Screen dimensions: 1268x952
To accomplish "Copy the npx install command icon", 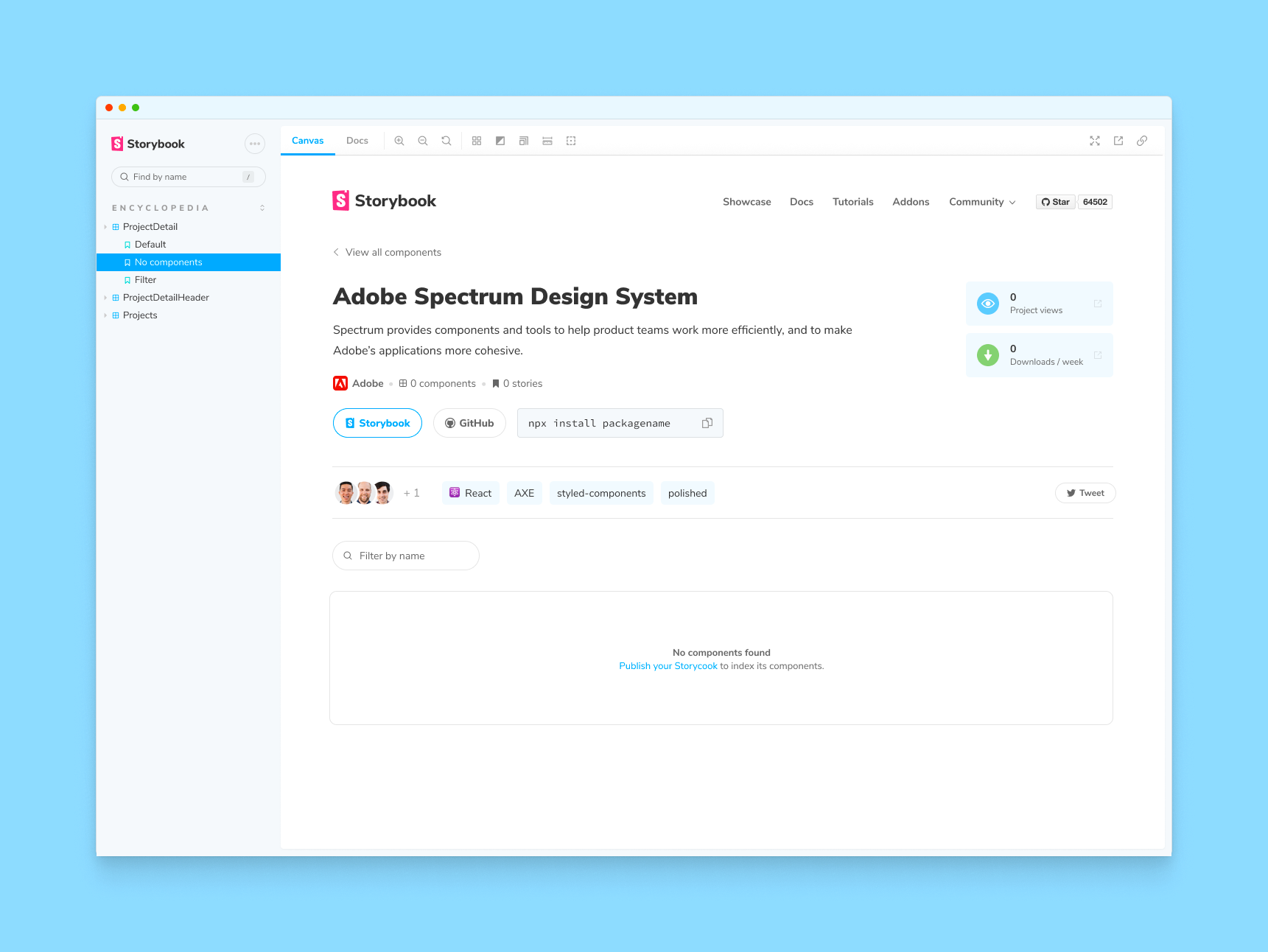I will (x=707, y=423).
